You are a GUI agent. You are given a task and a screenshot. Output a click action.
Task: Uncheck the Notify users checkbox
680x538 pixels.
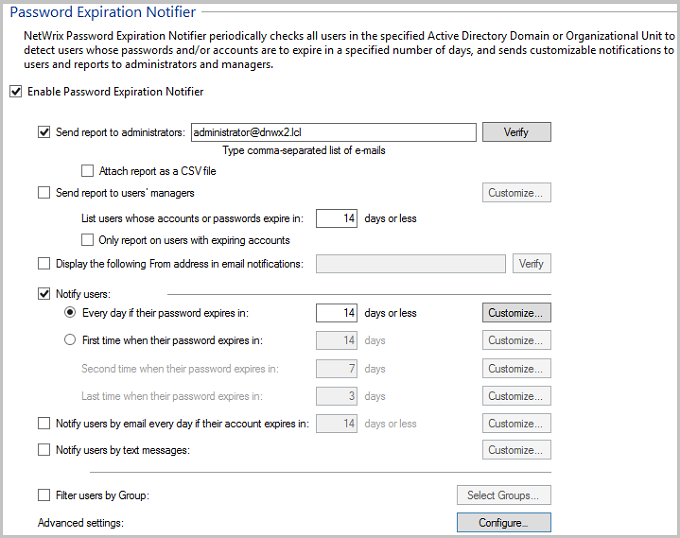[44, 294]
